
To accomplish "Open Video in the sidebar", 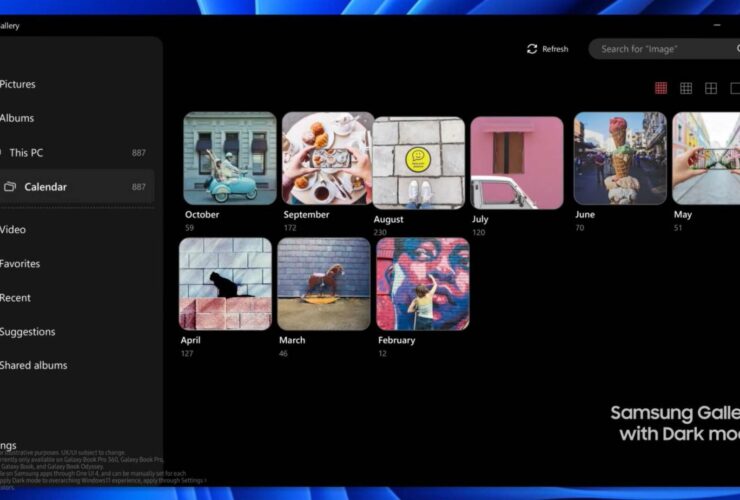I will click(x=13, y=229).
